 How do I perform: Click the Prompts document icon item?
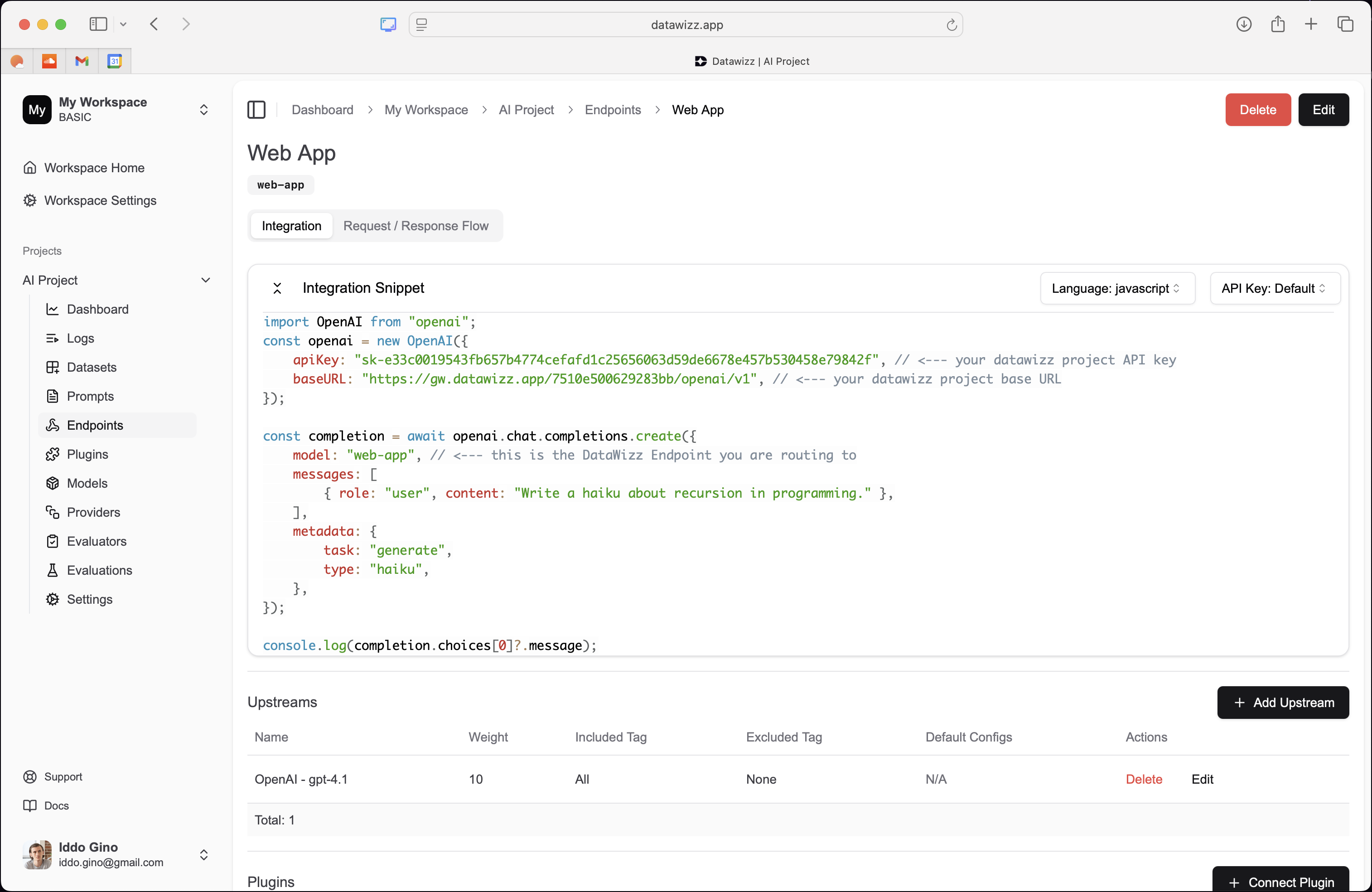click(x=90, y=396)
